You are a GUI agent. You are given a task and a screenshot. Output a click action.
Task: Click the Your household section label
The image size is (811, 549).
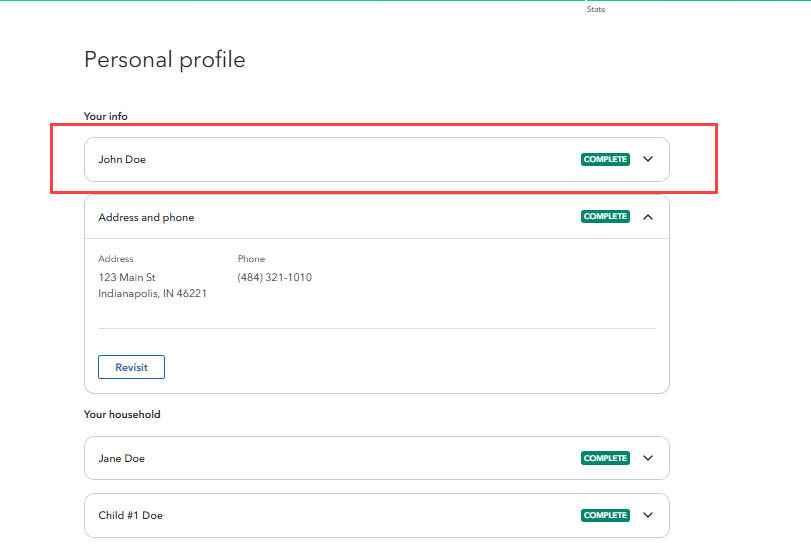[122, 414]
